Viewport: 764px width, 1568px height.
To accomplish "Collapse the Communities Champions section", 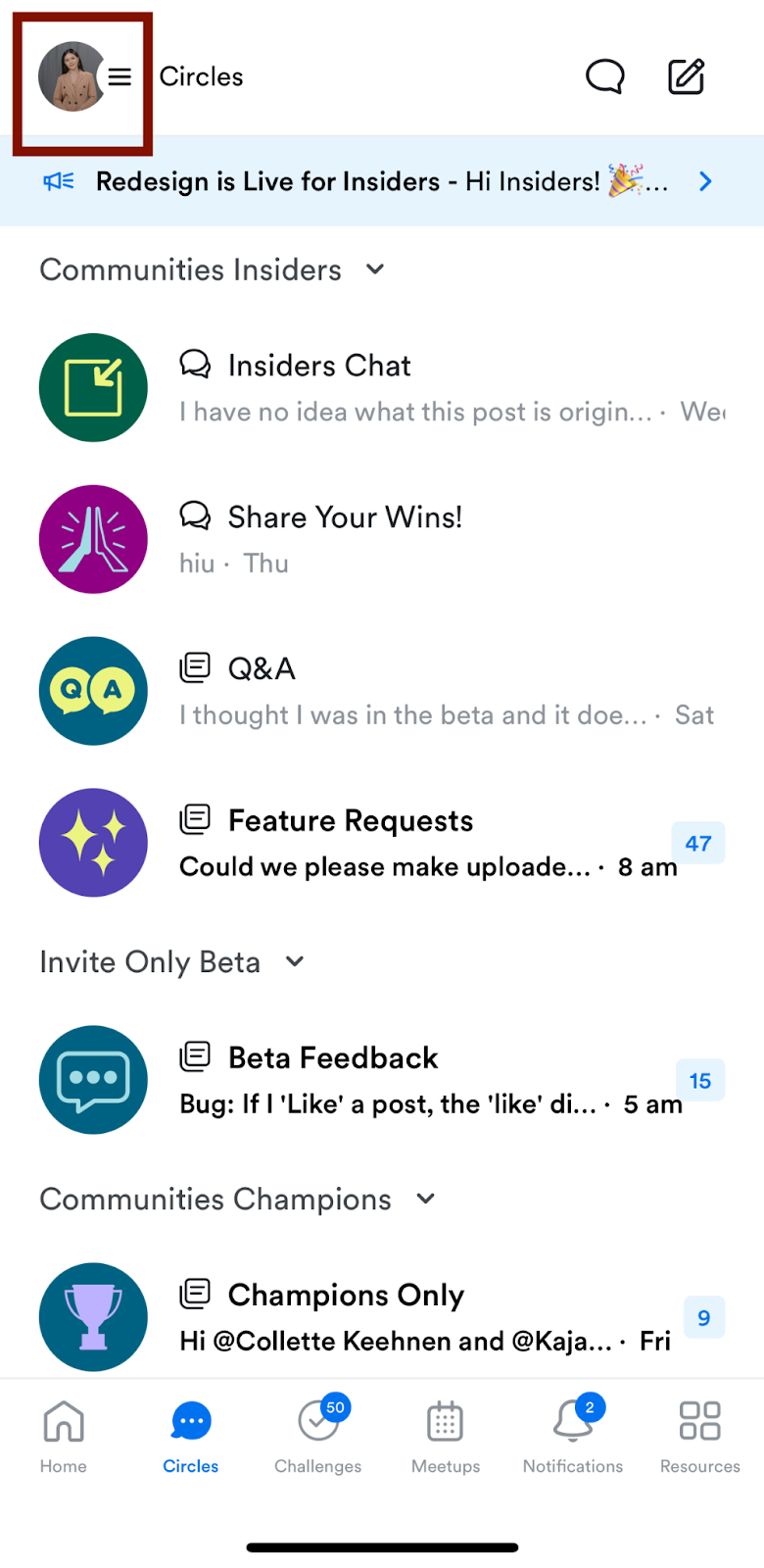I will click(x=425, y=1200).
